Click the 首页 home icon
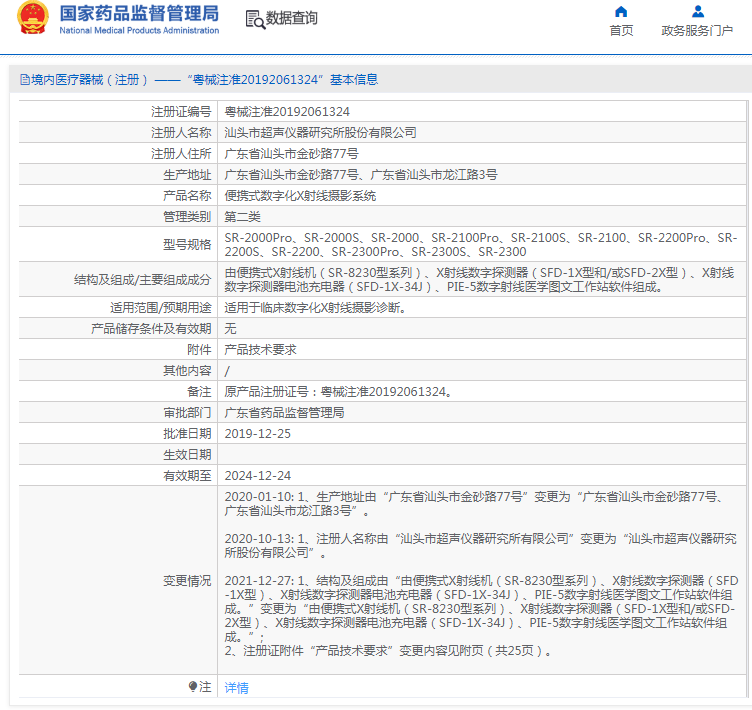 [621, 11]
